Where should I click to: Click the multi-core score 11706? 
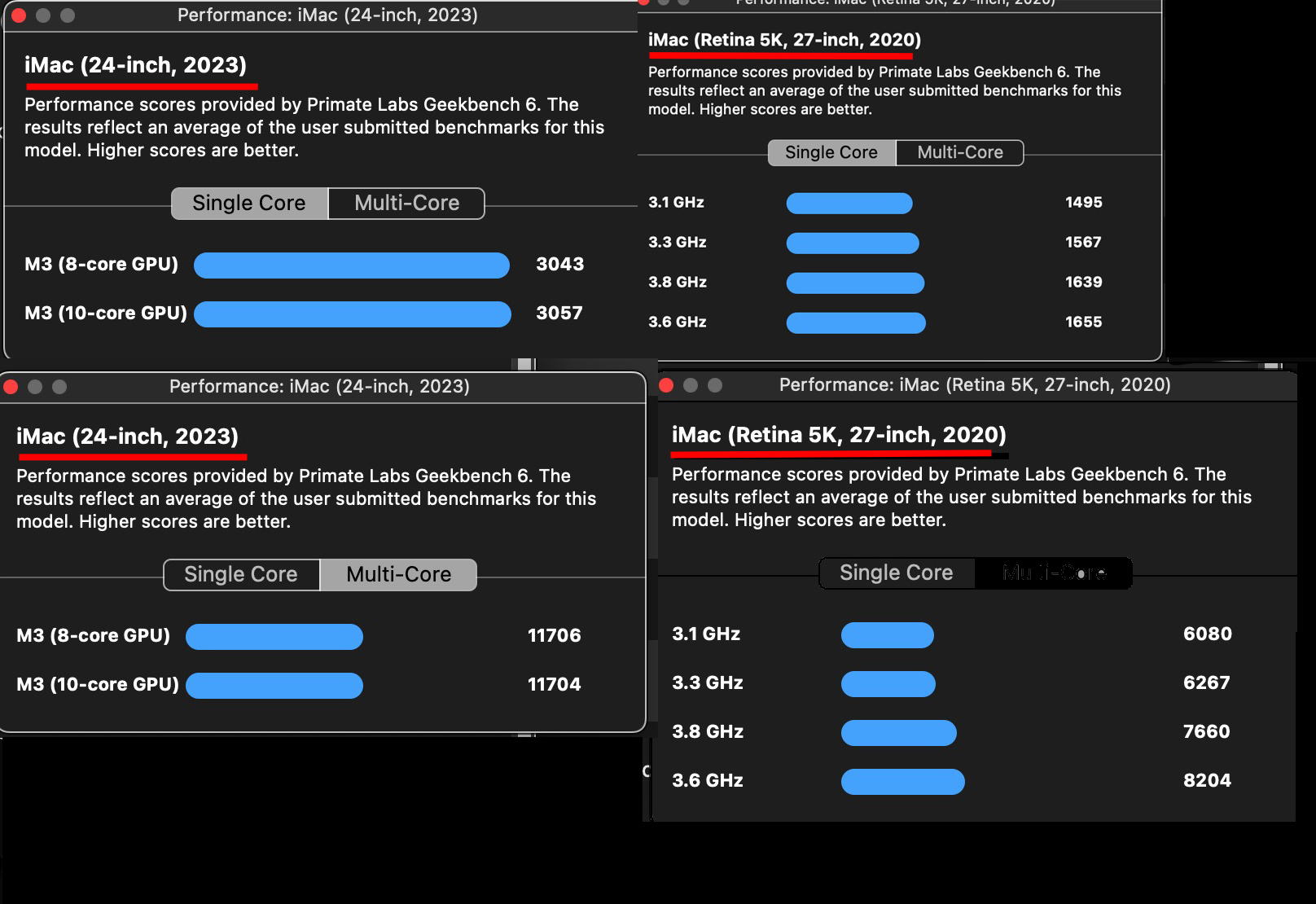coord(555,635)
